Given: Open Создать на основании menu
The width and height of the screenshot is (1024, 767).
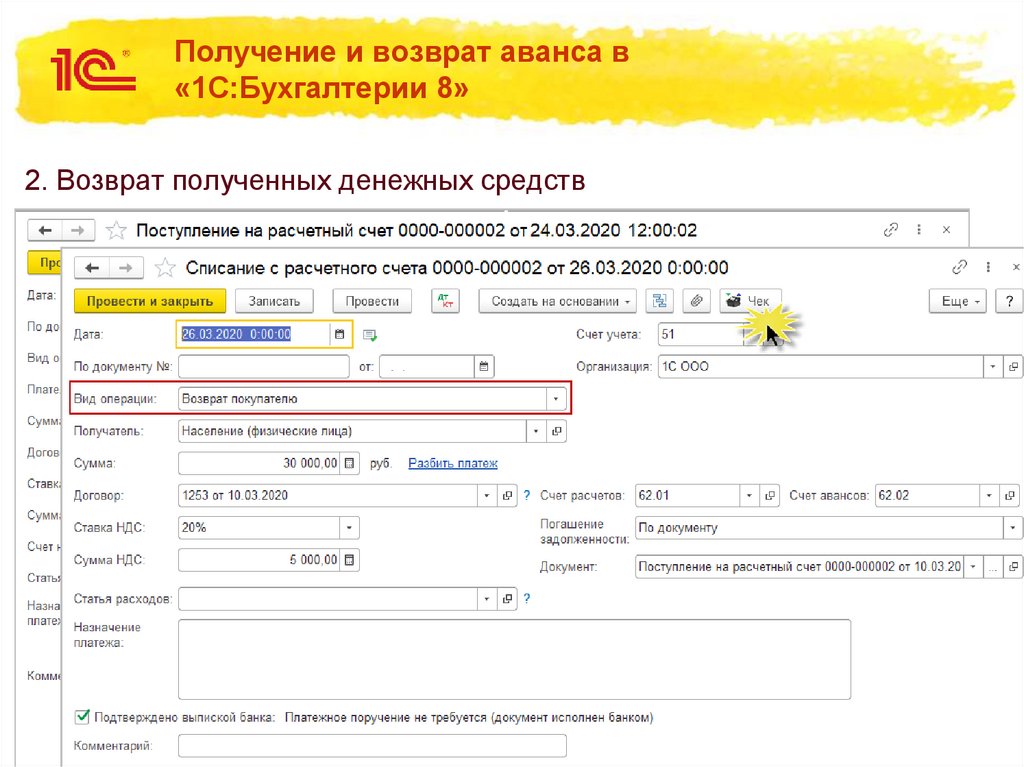Looking at the screenshot, I should point(558,301).
